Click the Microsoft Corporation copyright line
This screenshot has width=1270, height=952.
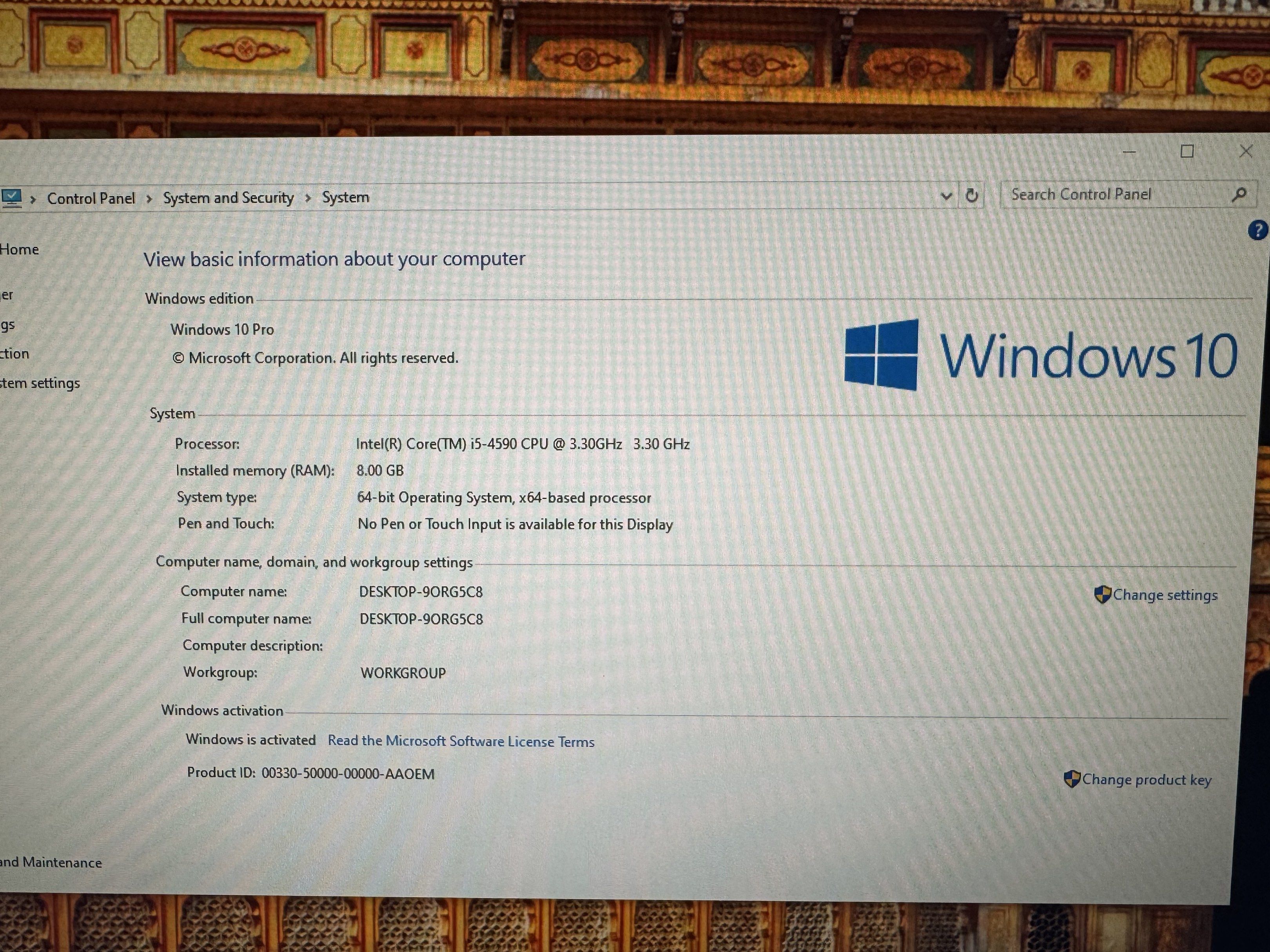point(315,358)
